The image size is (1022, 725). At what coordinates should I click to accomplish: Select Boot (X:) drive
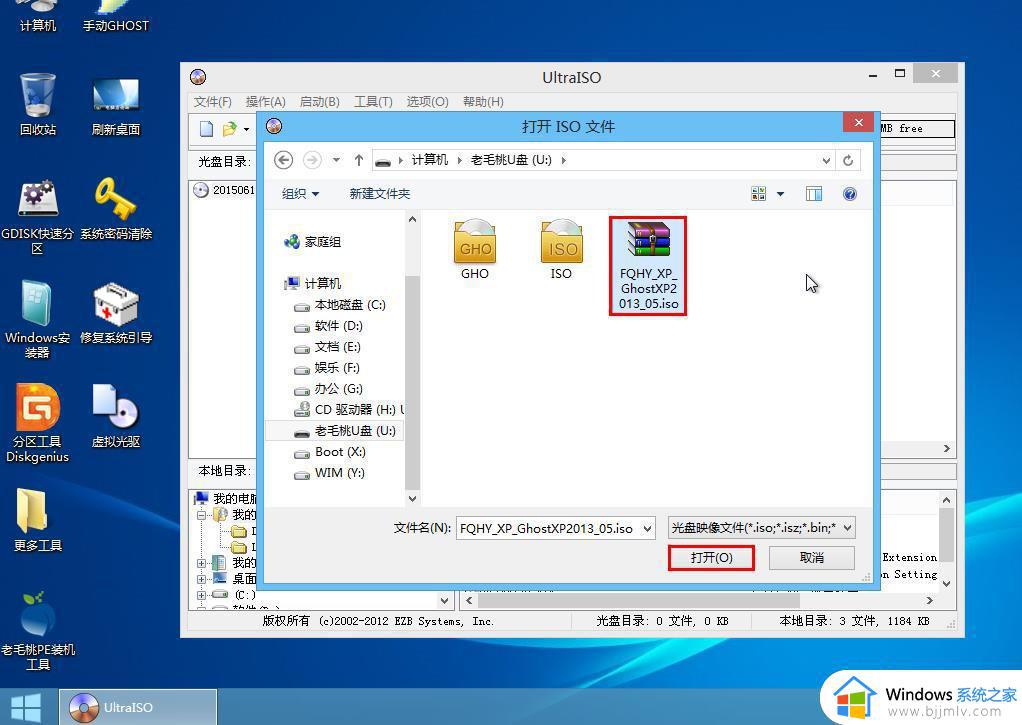pos(330,452)
